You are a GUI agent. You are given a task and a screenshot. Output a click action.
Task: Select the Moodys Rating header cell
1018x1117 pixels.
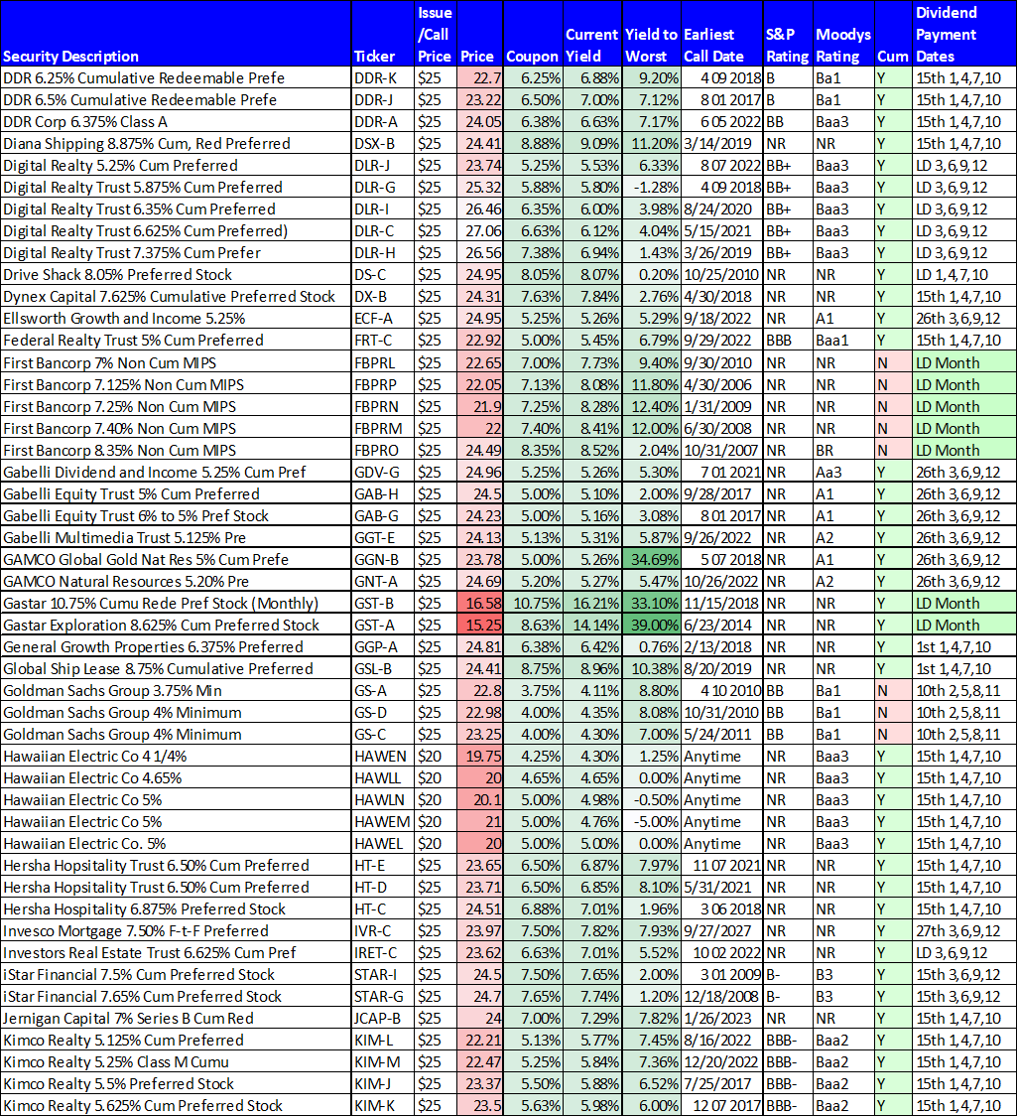[843, 34]
